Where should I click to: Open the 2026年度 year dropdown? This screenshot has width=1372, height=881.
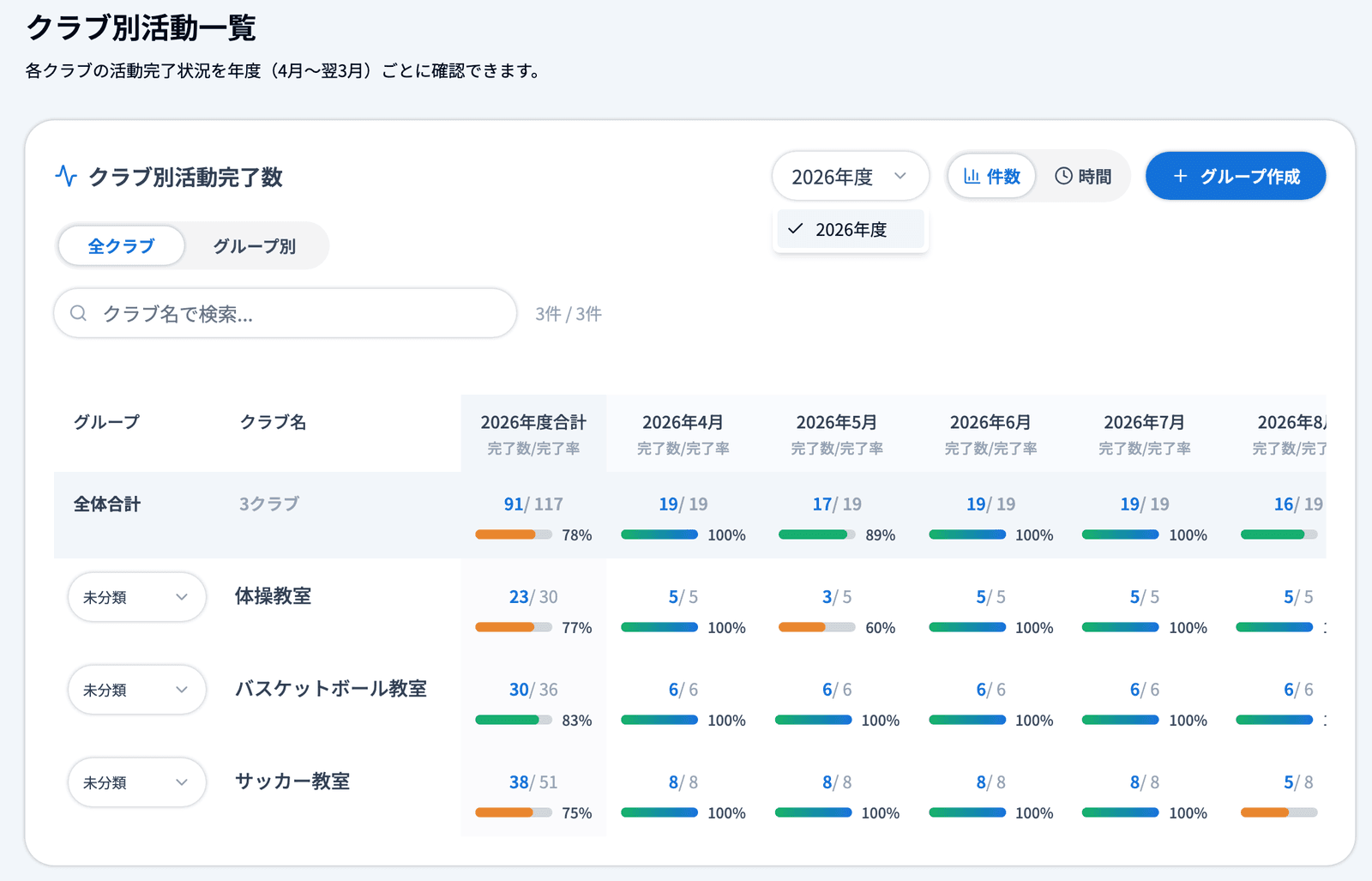point(850,176)
